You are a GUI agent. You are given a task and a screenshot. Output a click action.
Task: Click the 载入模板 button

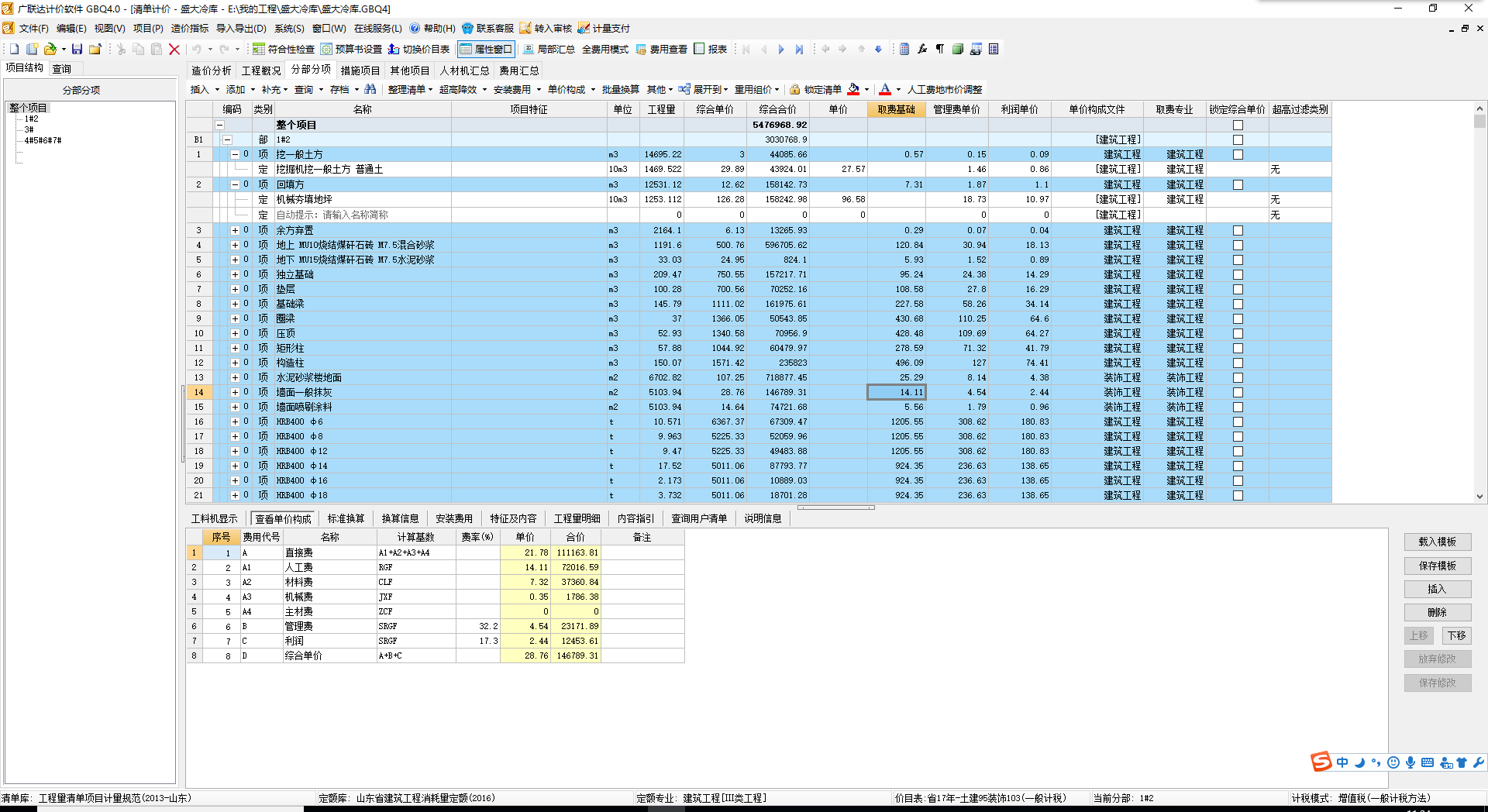[x=1438, y=542]
